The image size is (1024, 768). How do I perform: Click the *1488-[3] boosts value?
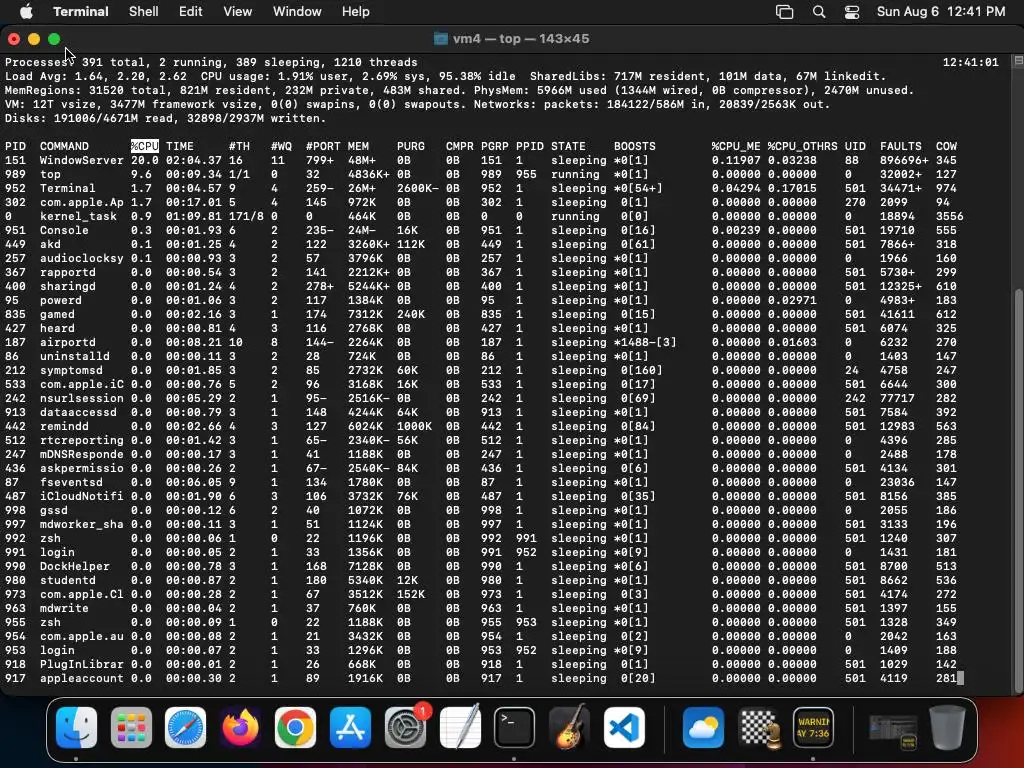645,342
